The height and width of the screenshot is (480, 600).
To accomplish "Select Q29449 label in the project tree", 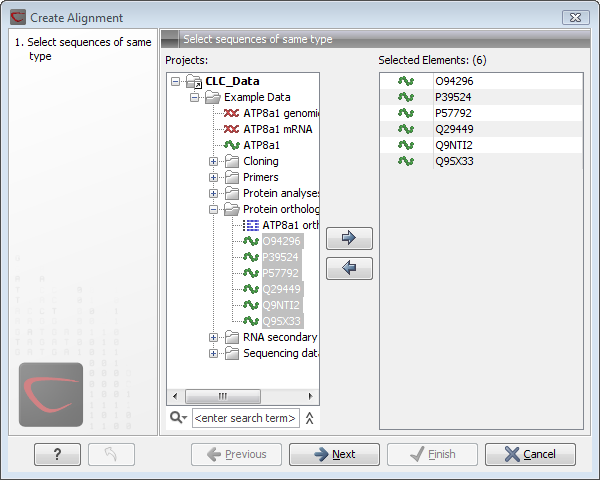I will click(x=282, y=289).
